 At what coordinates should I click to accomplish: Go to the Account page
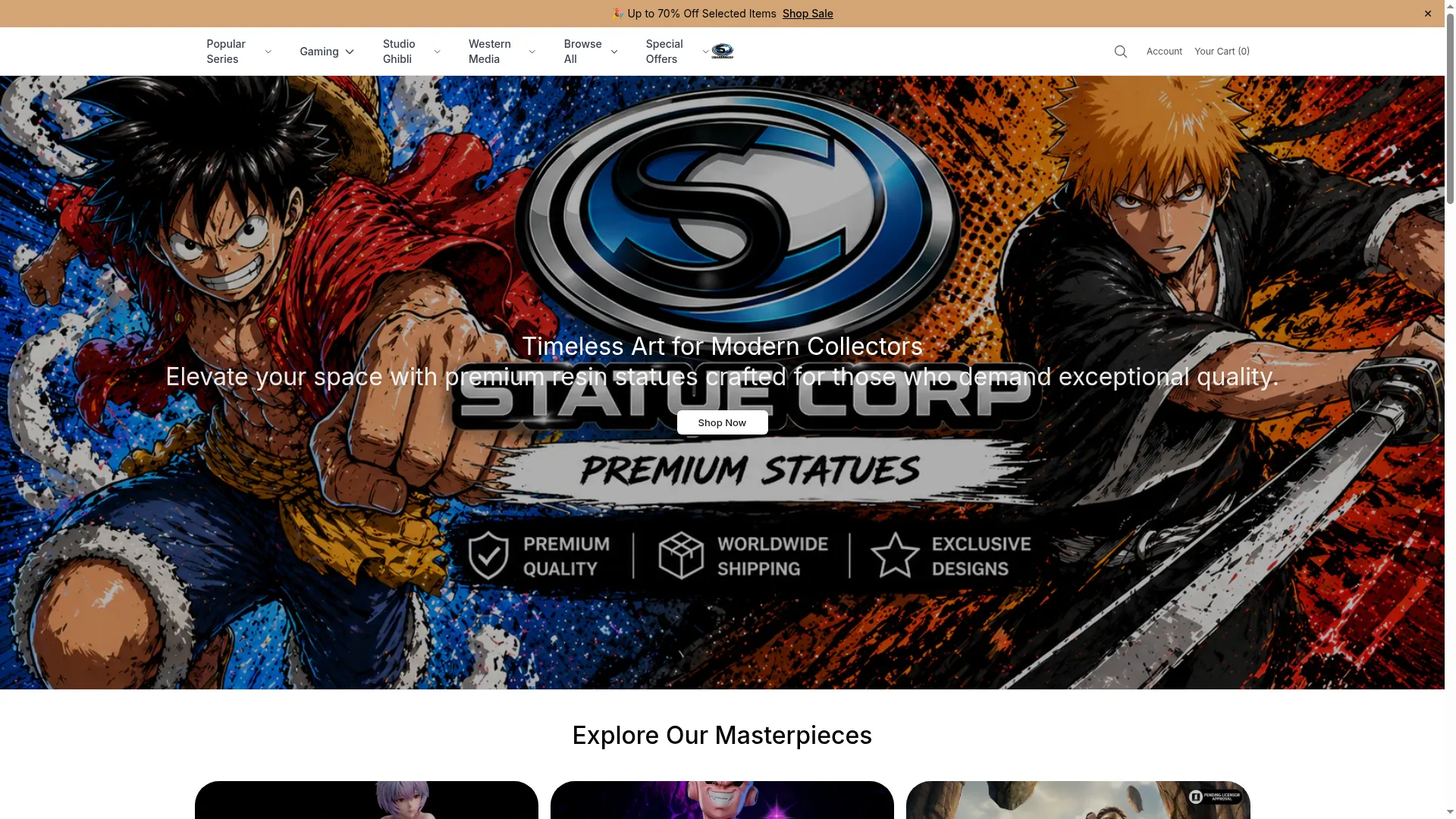coord(1164,52)
